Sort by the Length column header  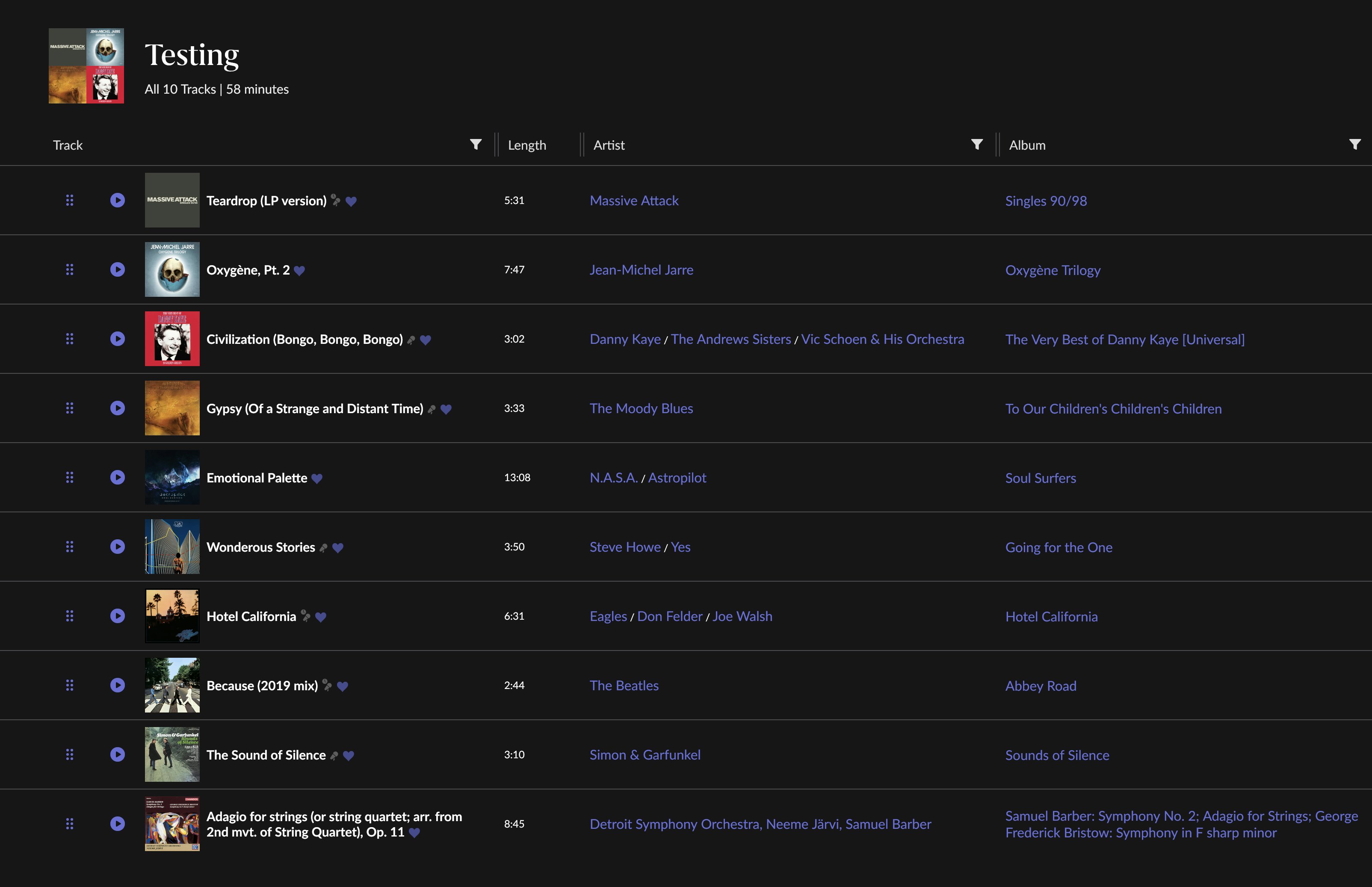pyautogui.click(x=526, y=145)
